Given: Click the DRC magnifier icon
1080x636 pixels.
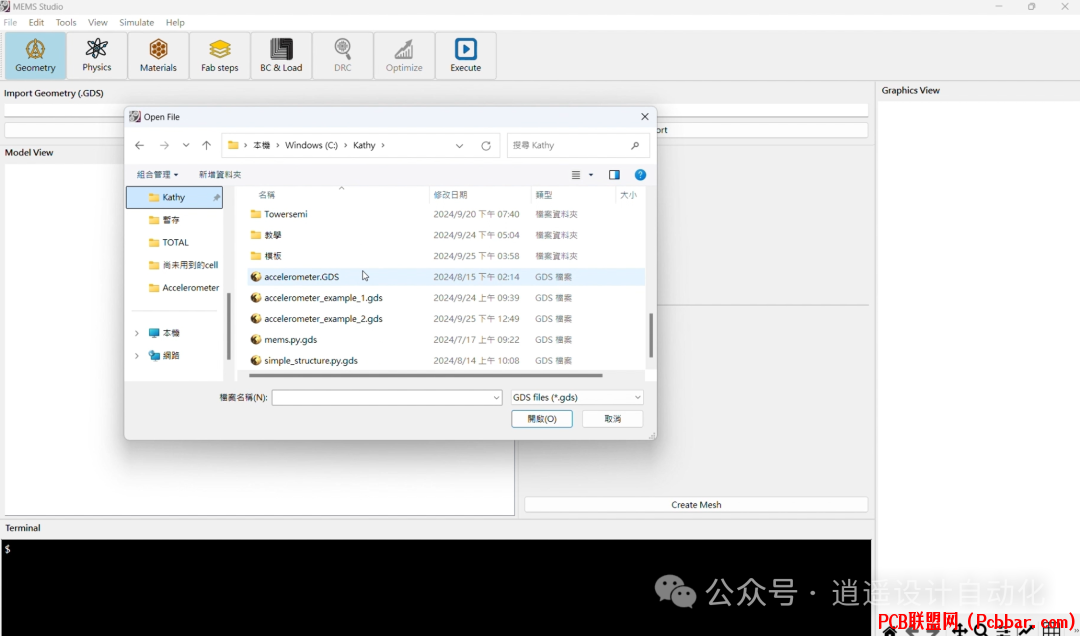Looking at the screenshot, I should [342, 49].
